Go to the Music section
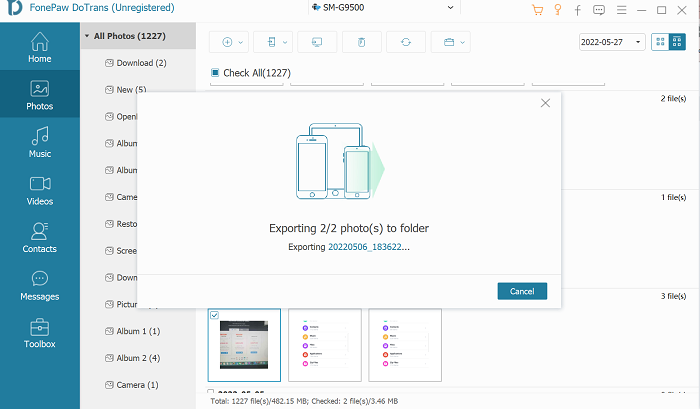The width and height of the screenshot is (700, 409). (x=40, y=142)
